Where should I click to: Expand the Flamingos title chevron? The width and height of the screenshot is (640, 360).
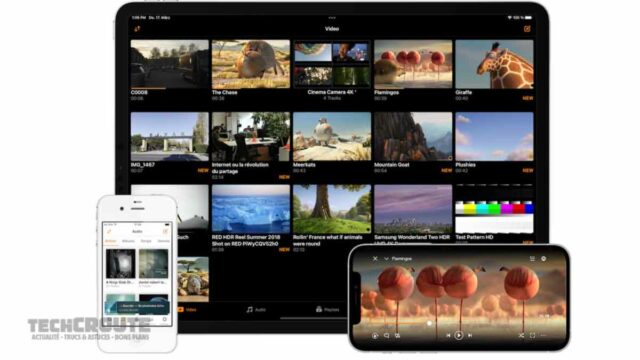pyautogui.click(x=386, y=259)
